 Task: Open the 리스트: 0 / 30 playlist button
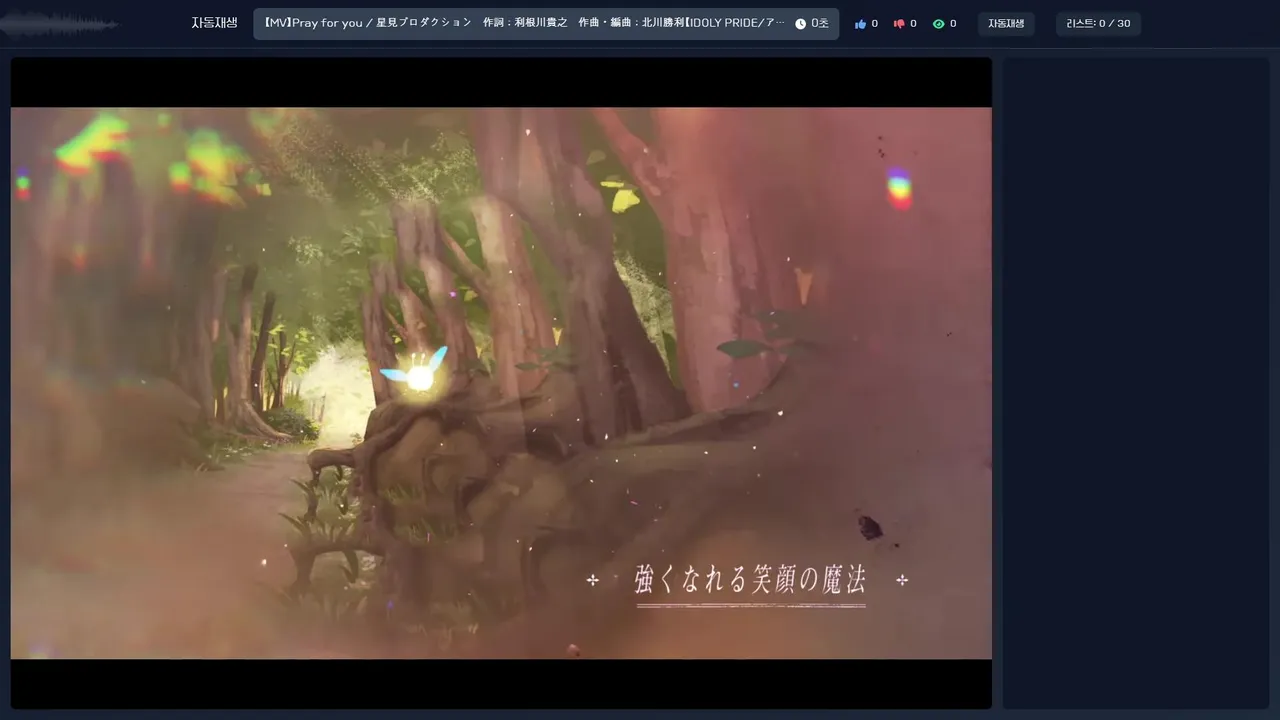pyautogui.click(x=1098, y=24)
